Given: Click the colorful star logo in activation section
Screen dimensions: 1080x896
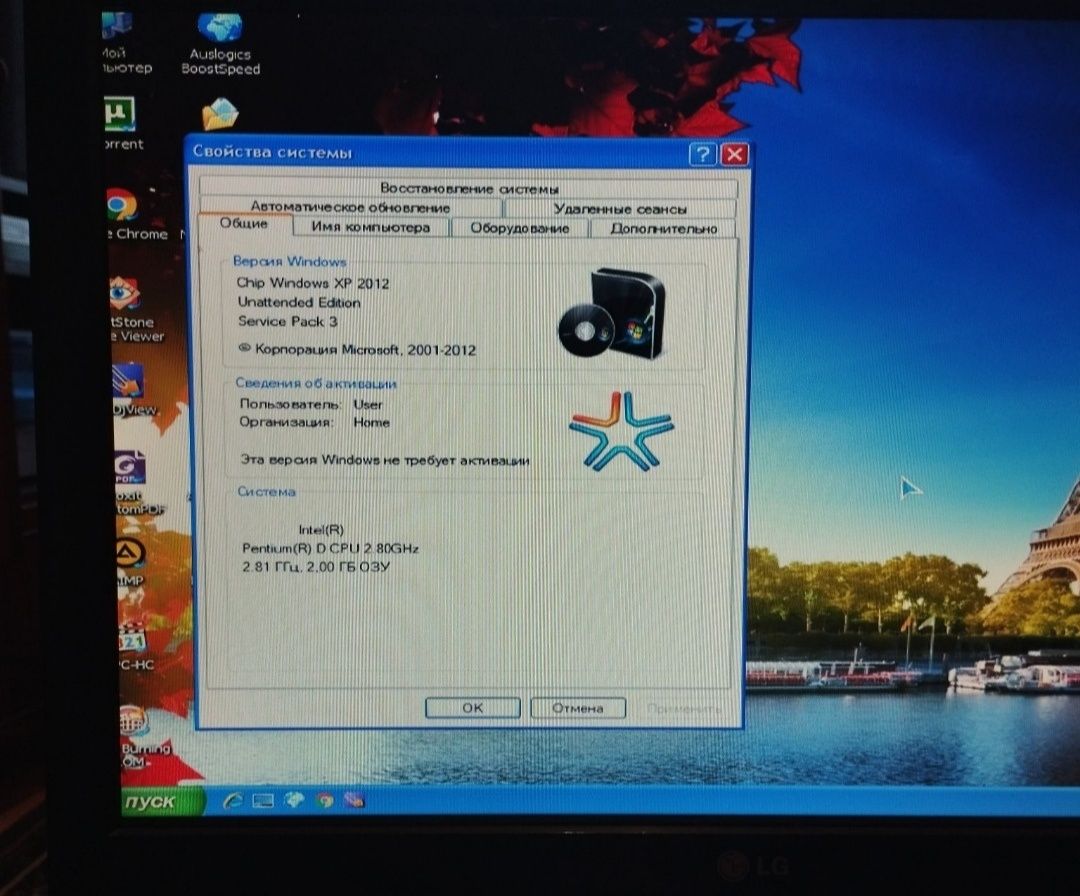Looking at the screenshot, I should pyautogui.click(x=621, y=430).
